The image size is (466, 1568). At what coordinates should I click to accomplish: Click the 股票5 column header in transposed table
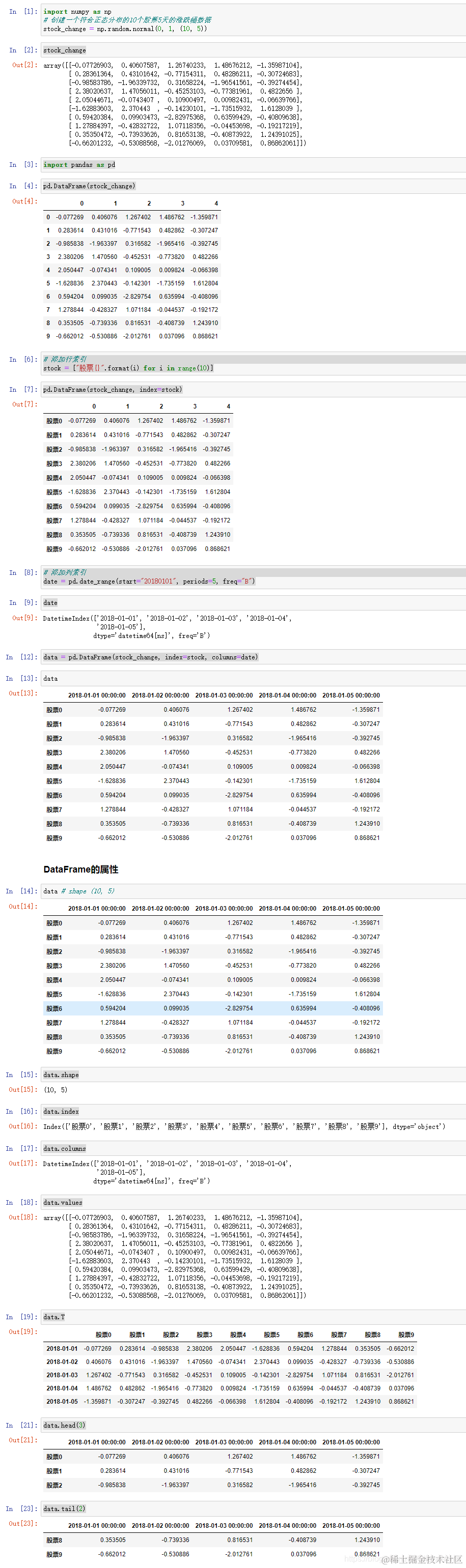coord(271,1335)
